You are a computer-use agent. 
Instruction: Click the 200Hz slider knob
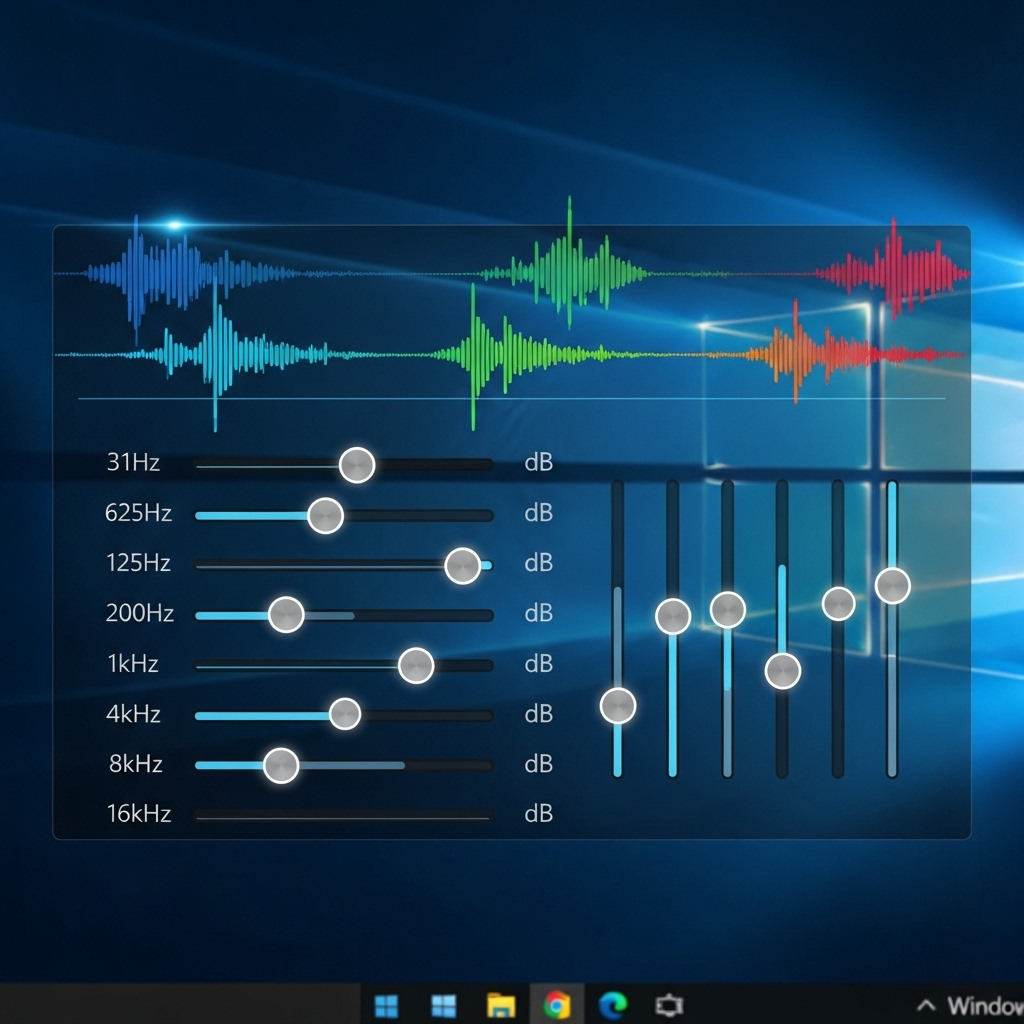(x=288, y=614)
